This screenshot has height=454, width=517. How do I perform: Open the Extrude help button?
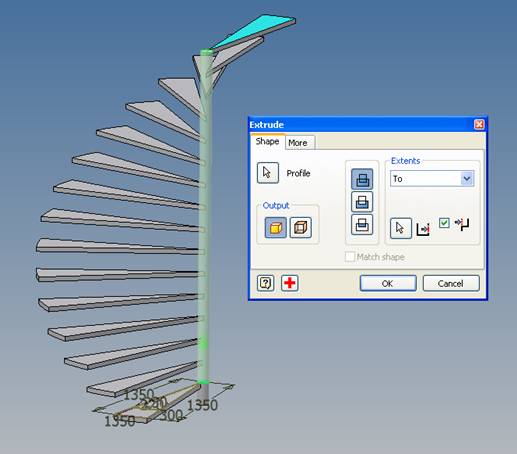[x=265, y=283]
